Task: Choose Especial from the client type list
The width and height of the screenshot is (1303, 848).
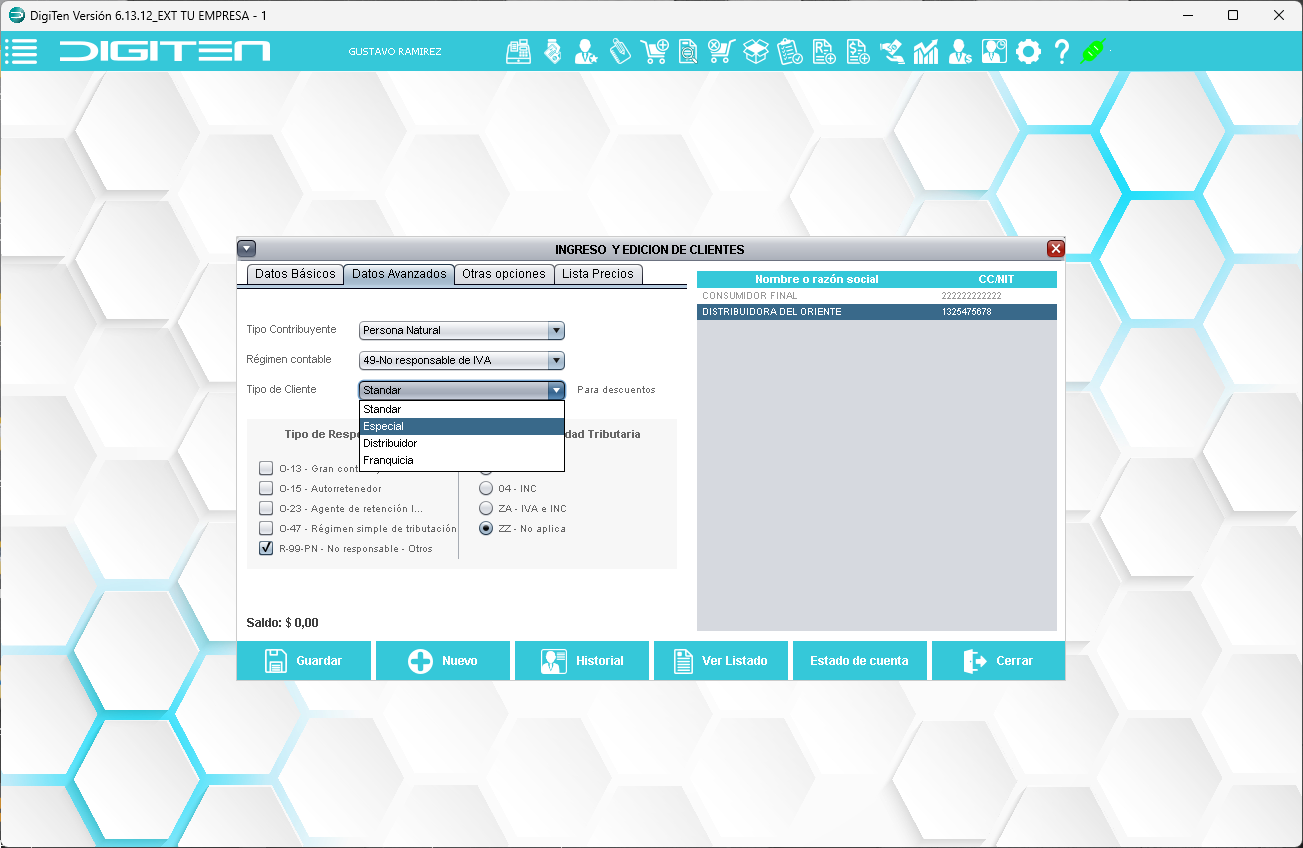Action: point(462,426)
